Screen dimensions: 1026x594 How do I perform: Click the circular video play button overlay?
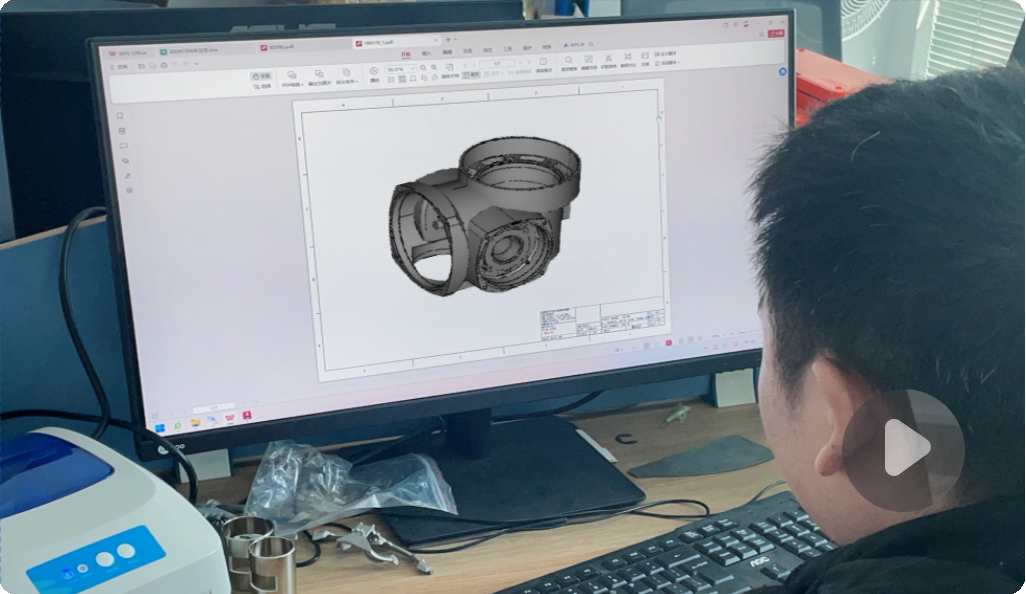(x=903, y=450)
